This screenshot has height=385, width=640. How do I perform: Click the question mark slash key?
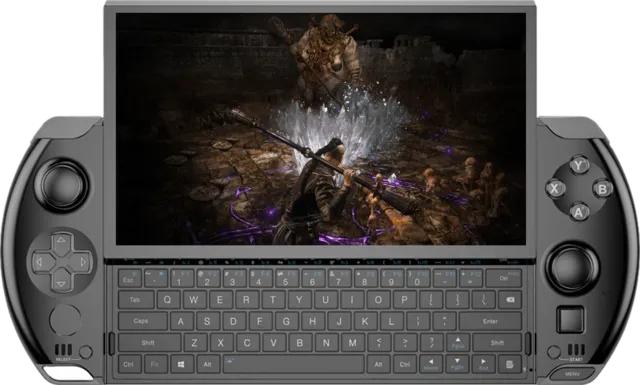coord(431,343)
